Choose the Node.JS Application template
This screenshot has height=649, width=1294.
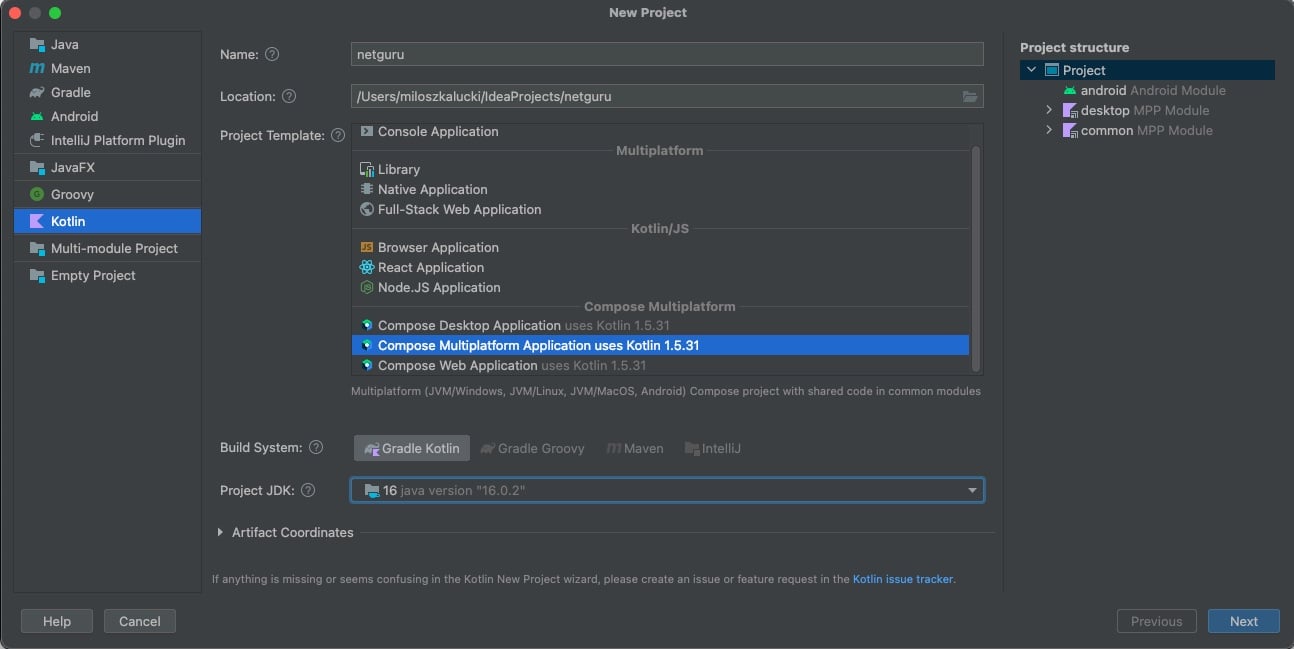pos(437,287)
